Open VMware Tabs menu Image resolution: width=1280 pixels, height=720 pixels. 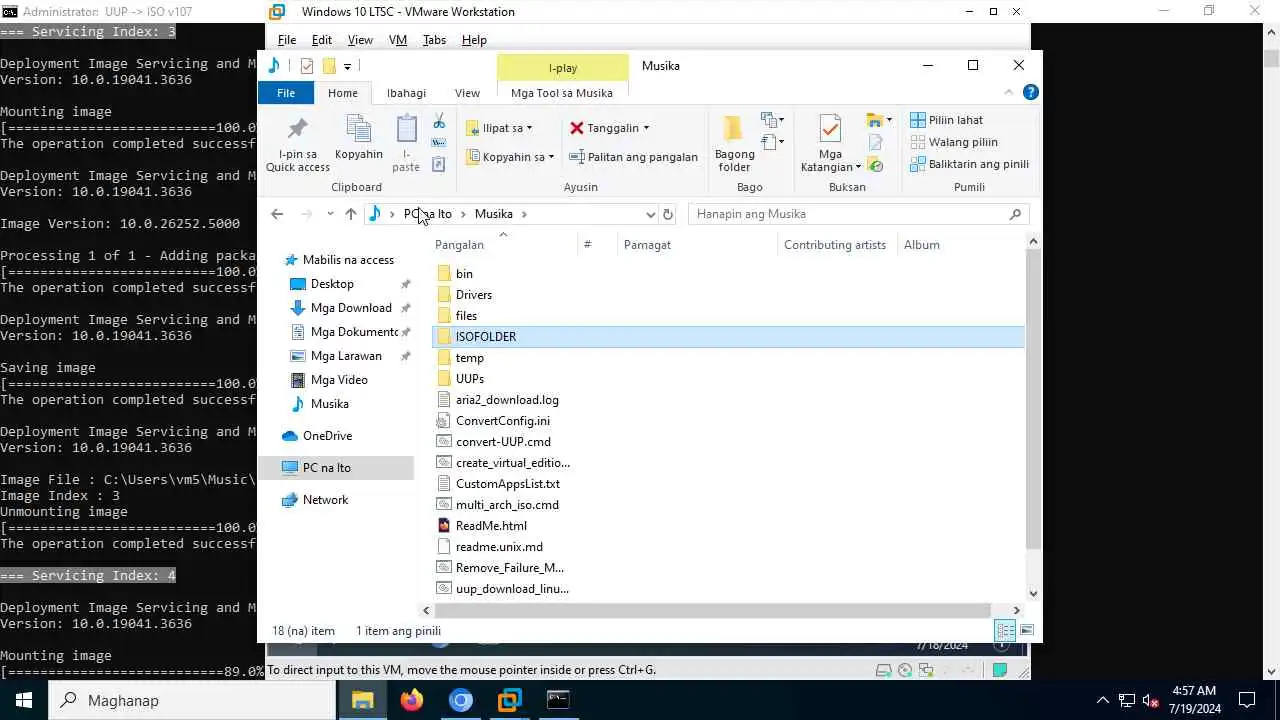pos(434,40)
